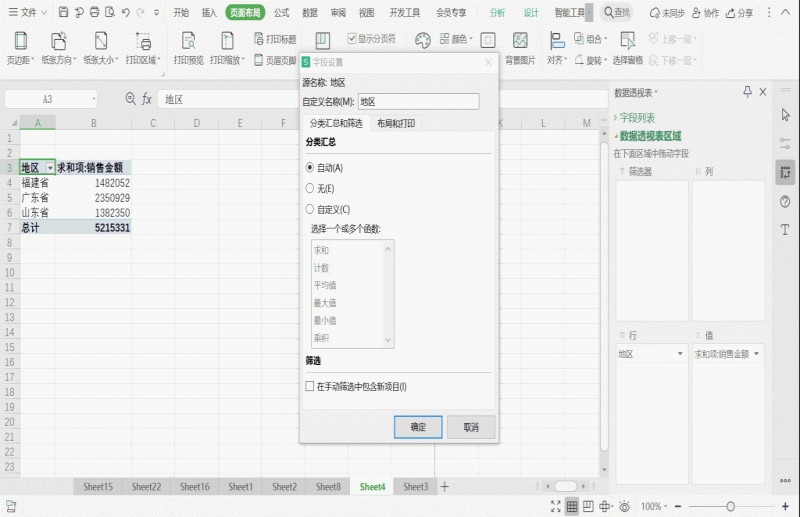
Task: Open the Name Box dropdown arrow
Action: pos(94,99)
